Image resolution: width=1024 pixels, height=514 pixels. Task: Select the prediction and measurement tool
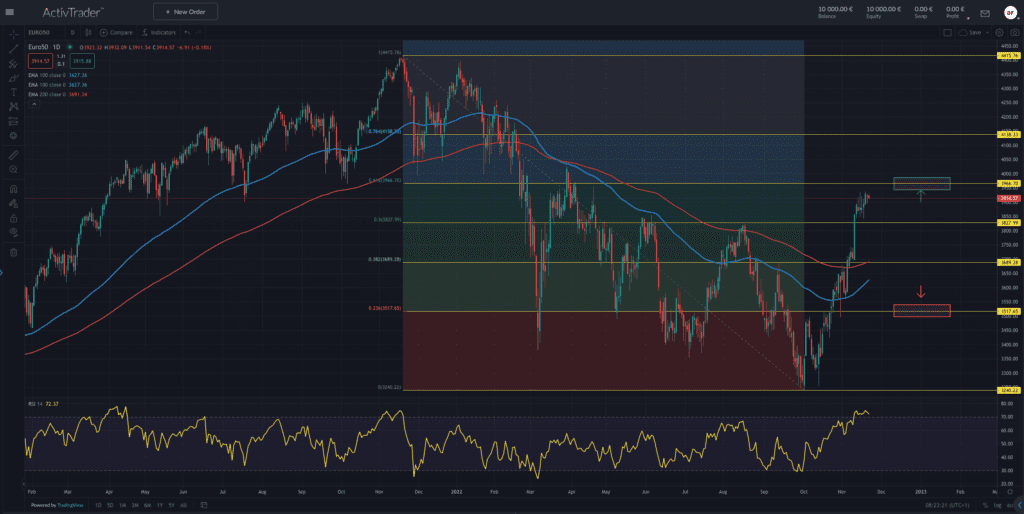click(13, 121)
